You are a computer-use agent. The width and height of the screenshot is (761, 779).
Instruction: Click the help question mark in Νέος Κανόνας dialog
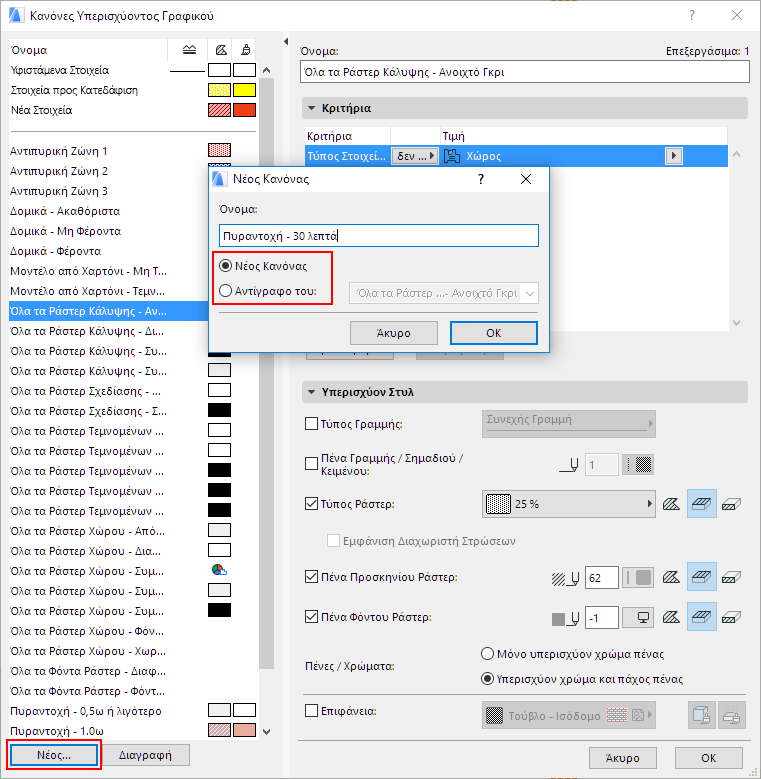[480, 179]
